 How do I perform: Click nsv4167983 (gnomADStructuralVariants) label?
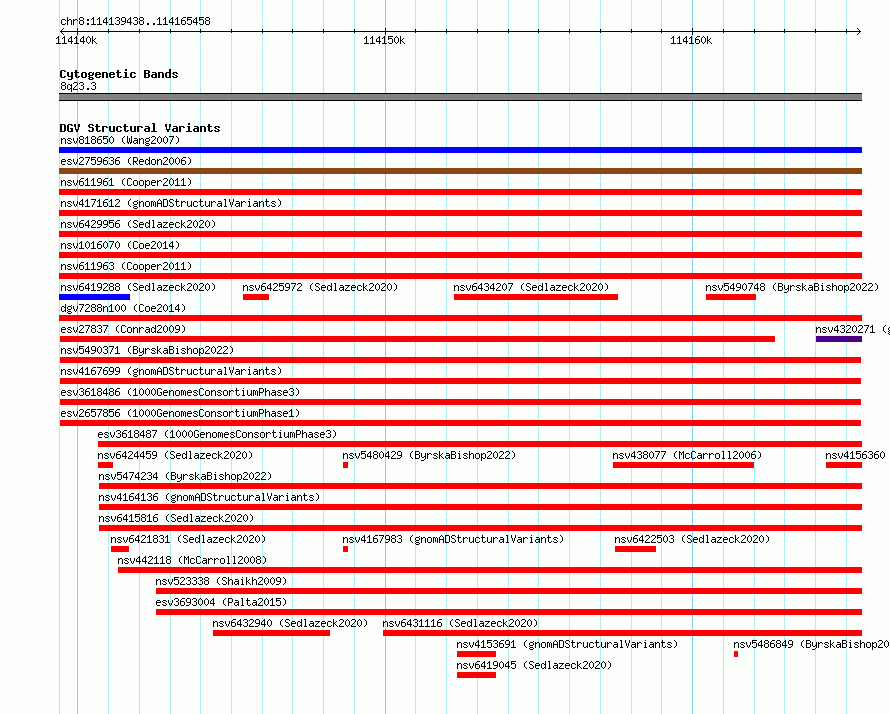(x=453, y=539)
